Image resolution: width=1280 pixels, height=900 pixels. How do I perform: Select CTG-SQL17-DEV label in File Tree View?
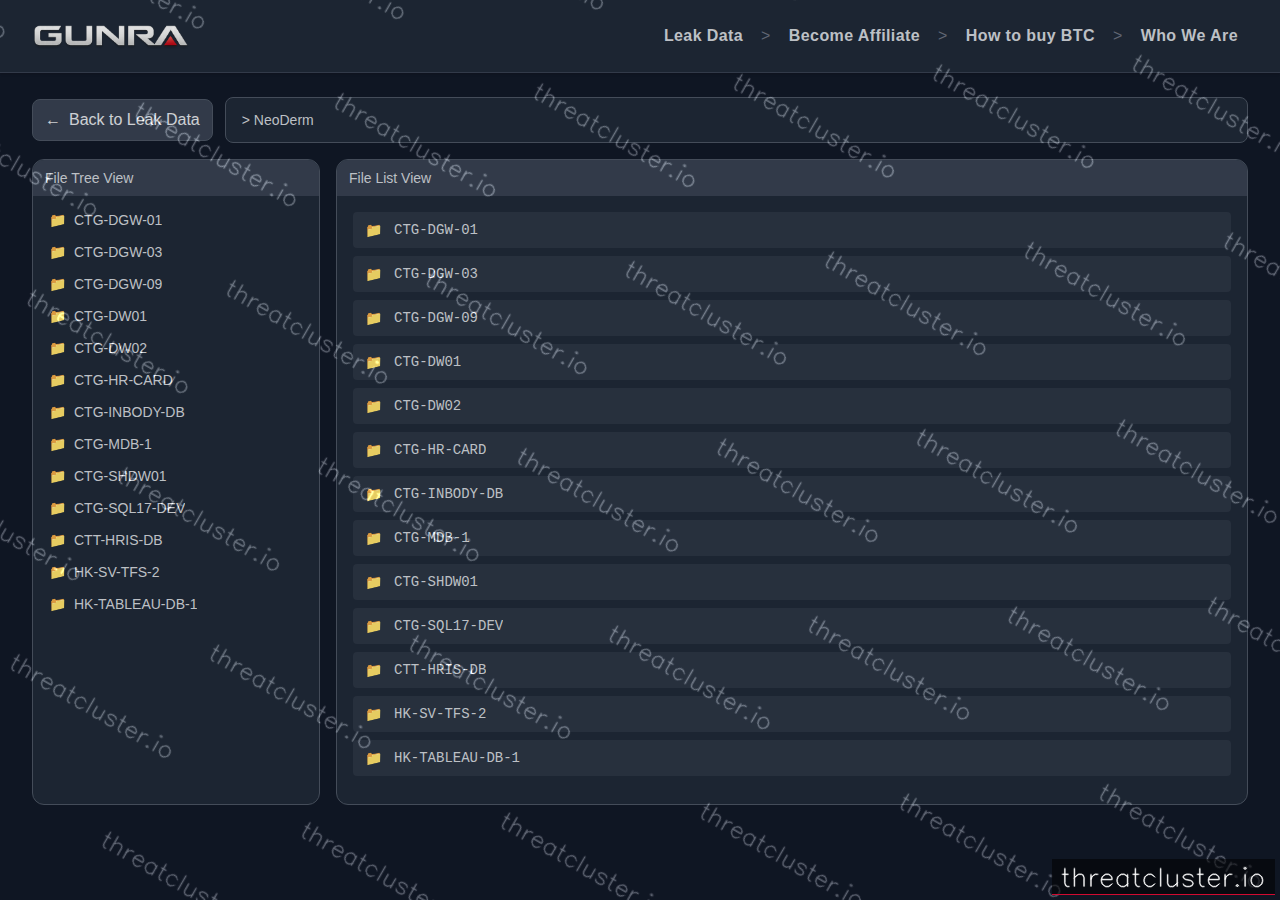click(x=129, y=508)
